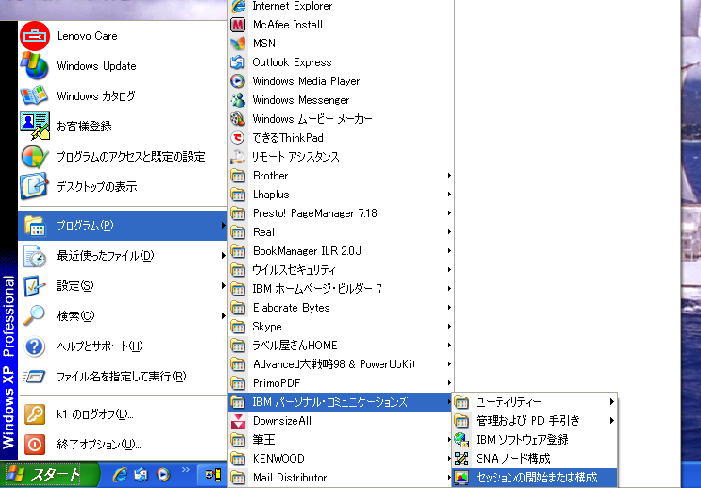Launch できるThinkPad
Image resolution: width=701 pixels, height=488 pixels.
(341, 138)
